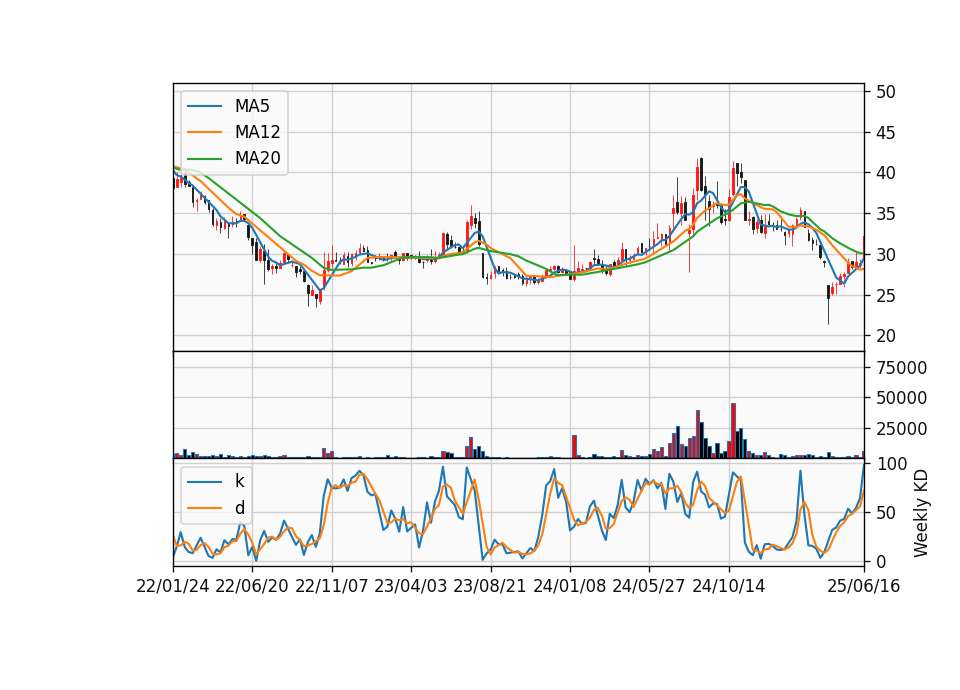This screenshot has width=960, height=690.
Task: Select the 22/11/07 date label
Action: click(332, 586)
